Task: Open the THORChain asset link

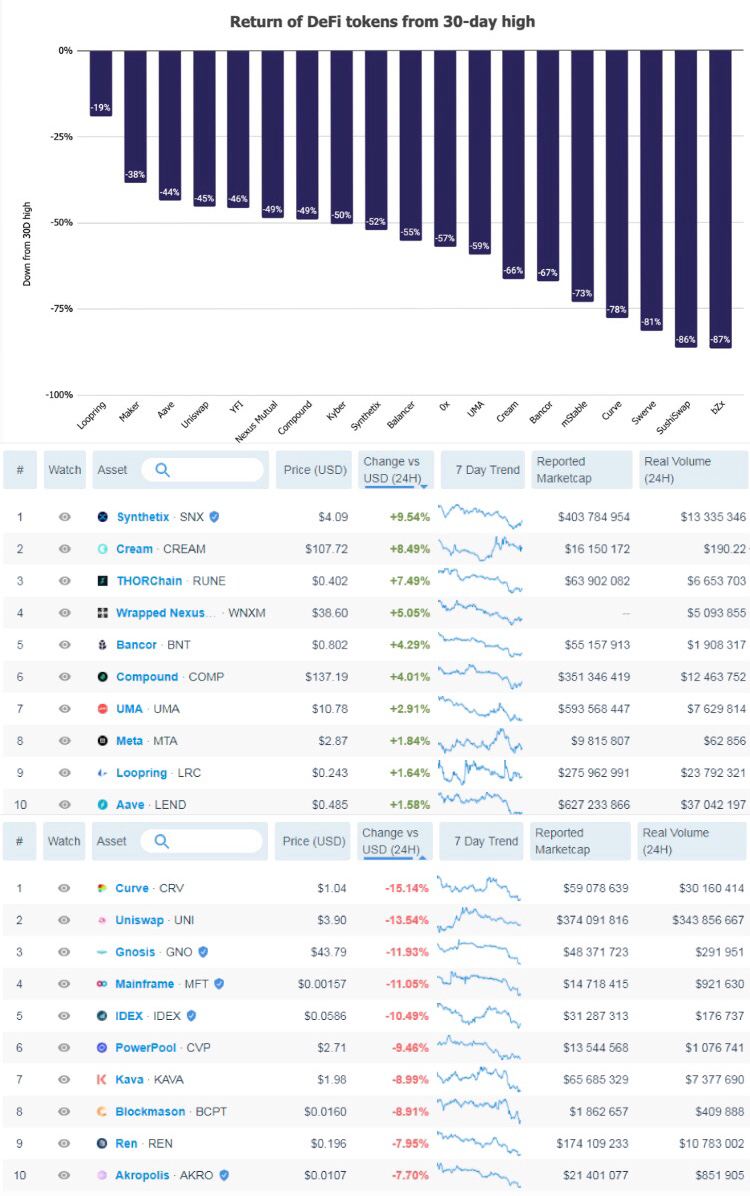Action: tap(150, 581)
